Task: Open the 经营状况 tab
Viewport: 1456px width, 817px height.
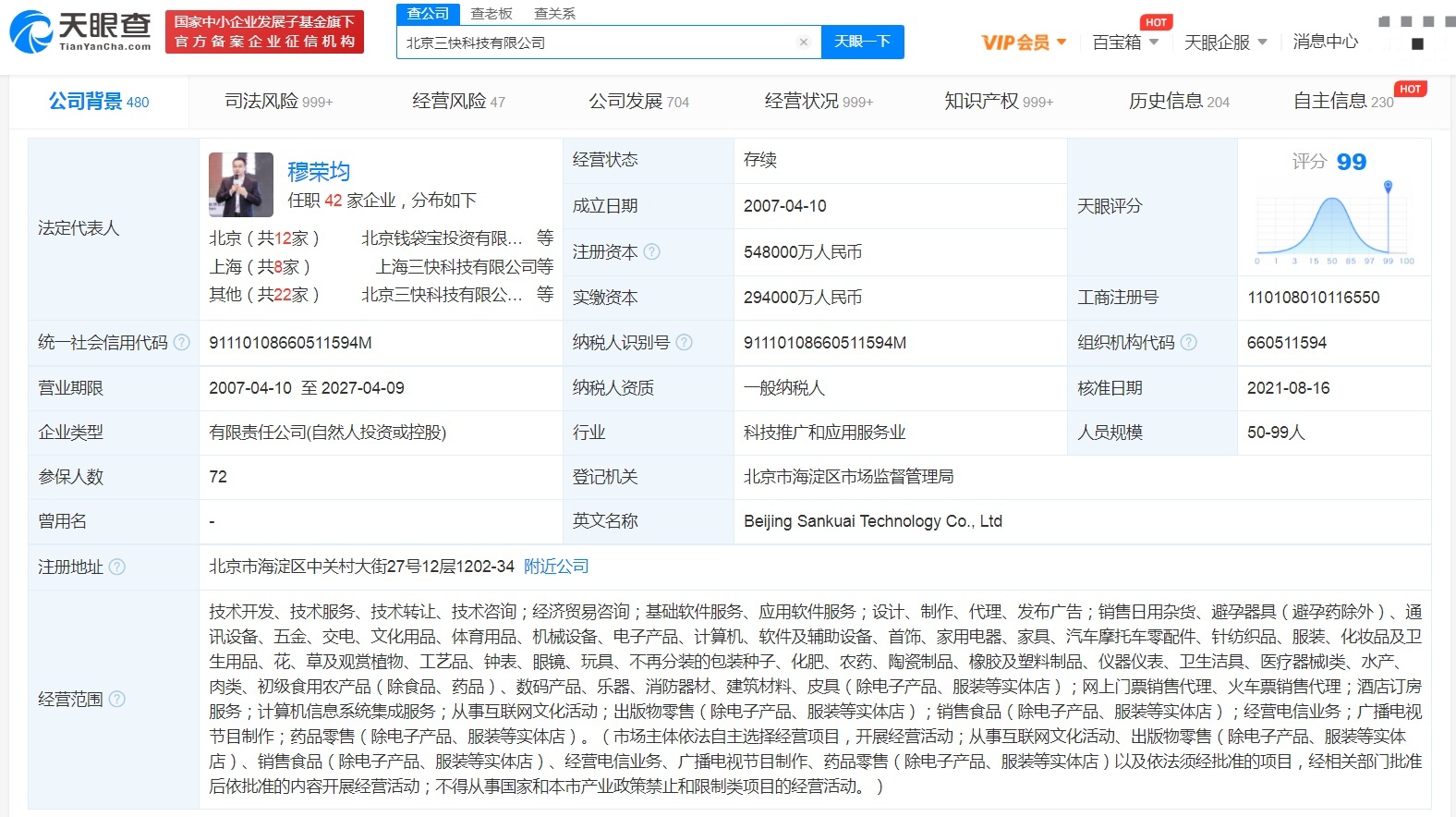Action: coord(819,102)
